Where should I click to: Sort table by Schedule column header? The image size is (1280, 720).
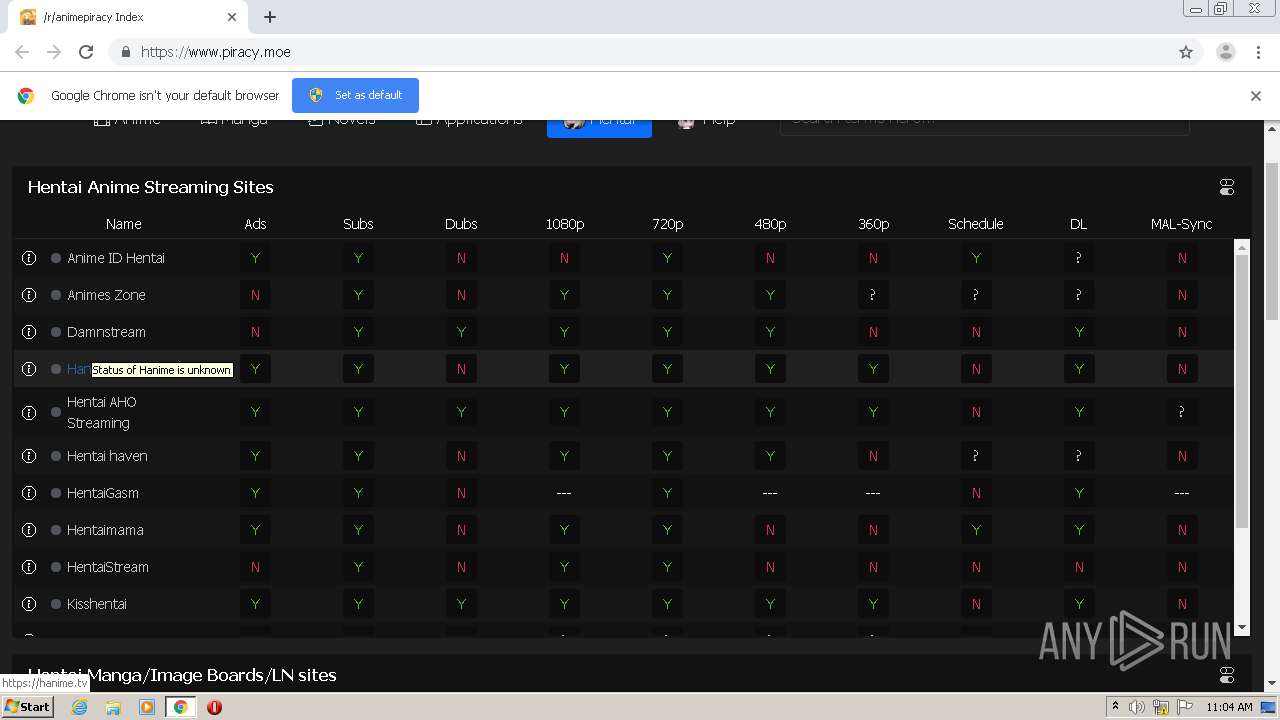tap(976, 224)
